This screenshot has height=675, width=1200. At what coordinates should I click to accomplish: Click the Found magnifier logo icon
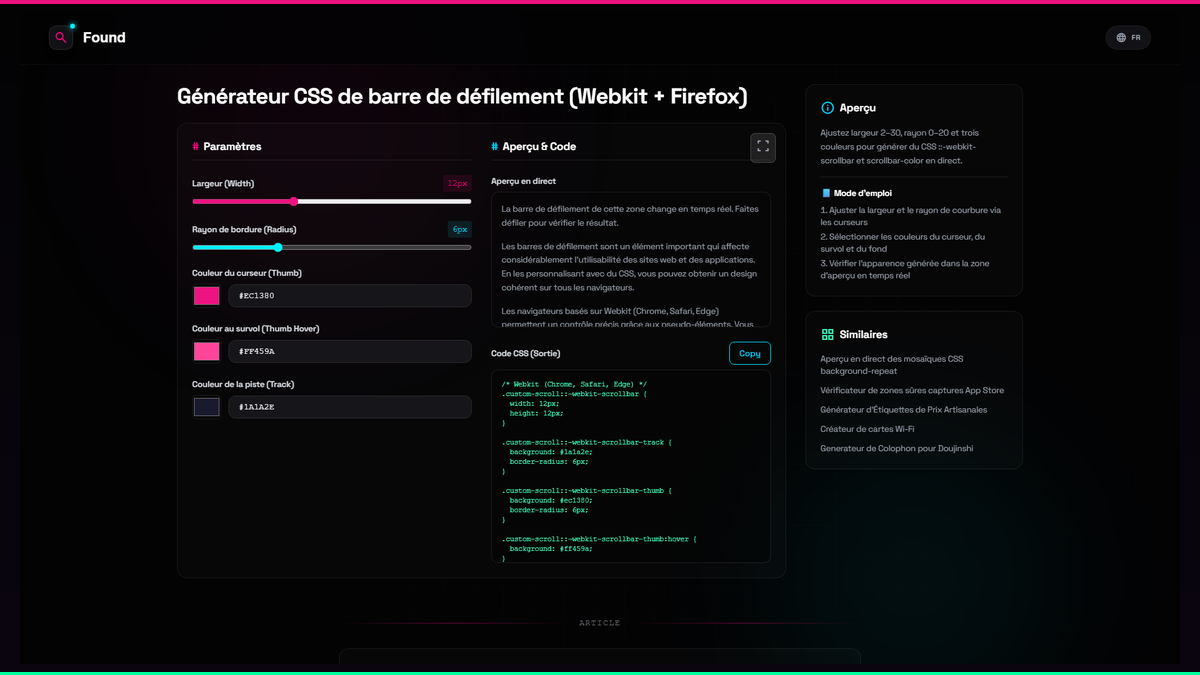(61, 37)
